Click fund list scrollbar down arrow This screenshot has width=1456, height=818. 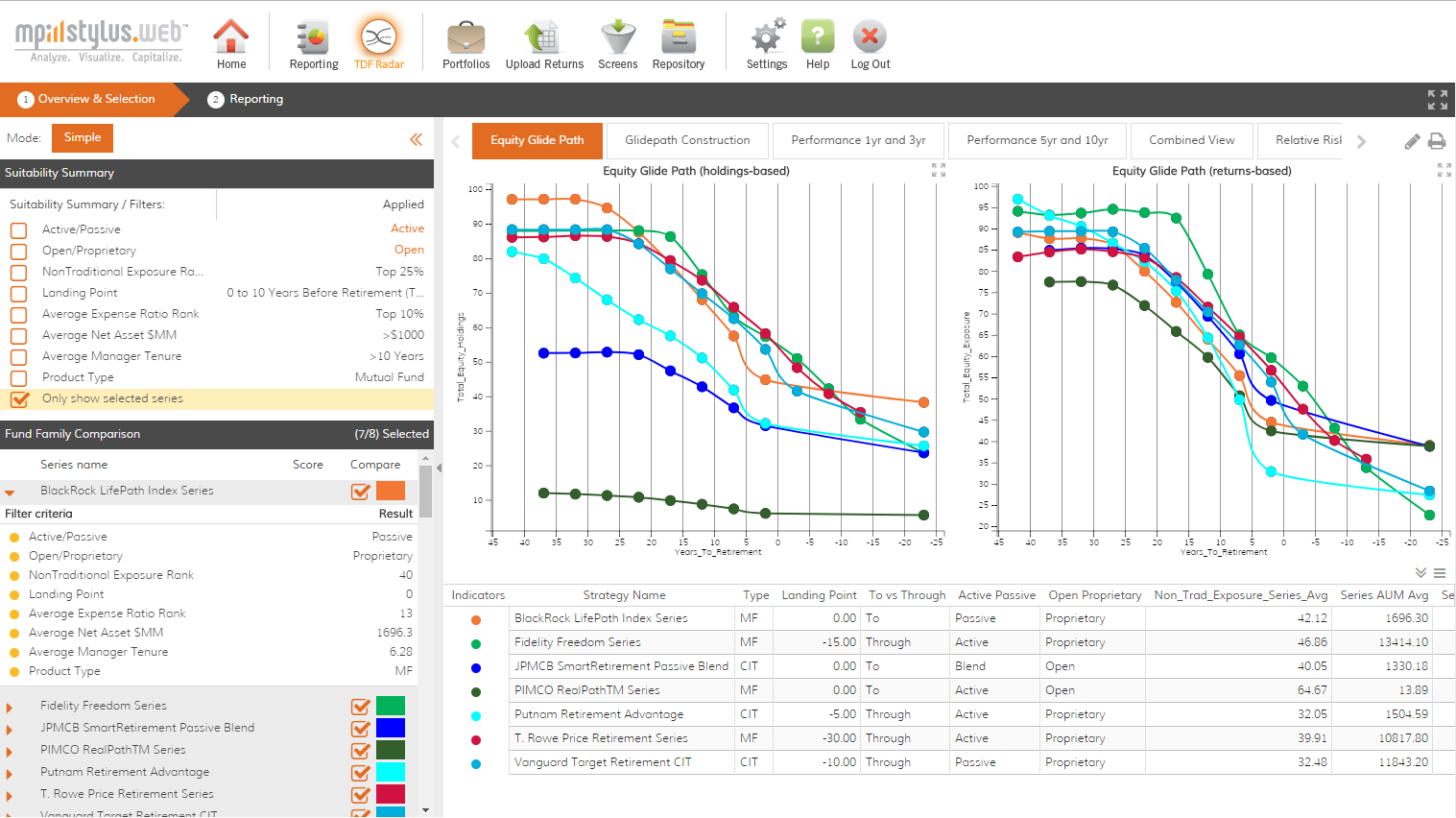click(426, 810)
